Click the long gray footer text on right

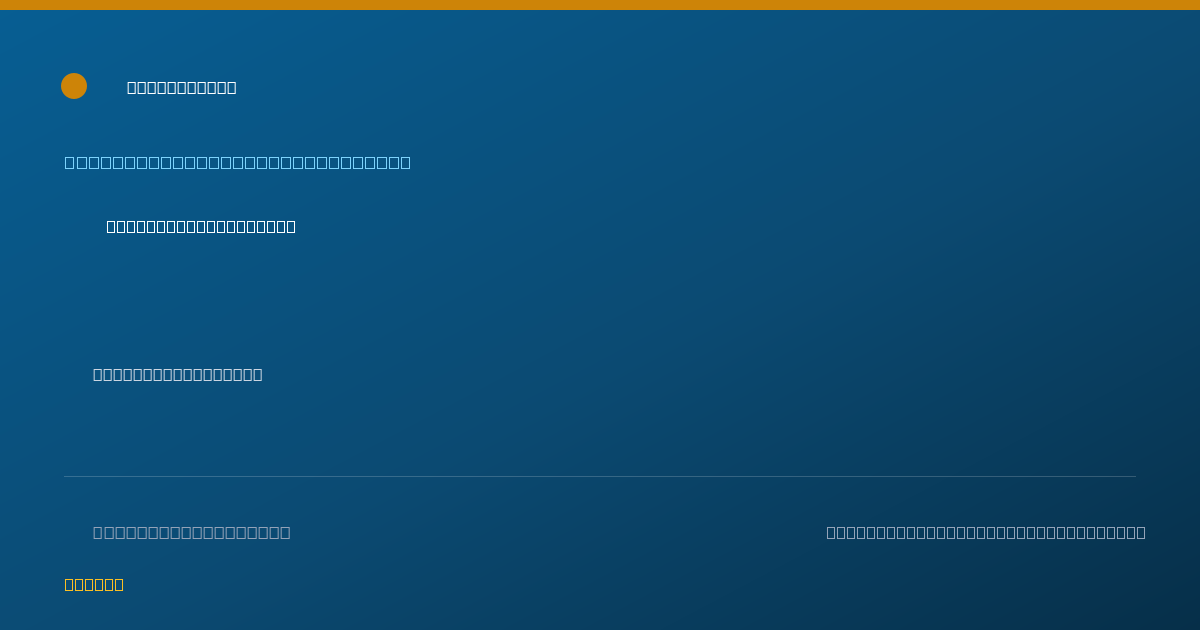tap(986, 532)
